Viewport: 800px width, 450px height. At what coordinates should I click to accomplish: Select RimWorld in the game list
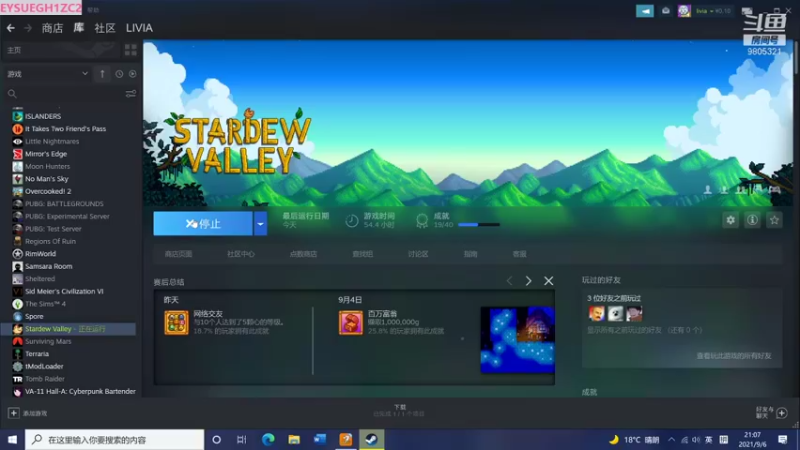pos(40,254)
